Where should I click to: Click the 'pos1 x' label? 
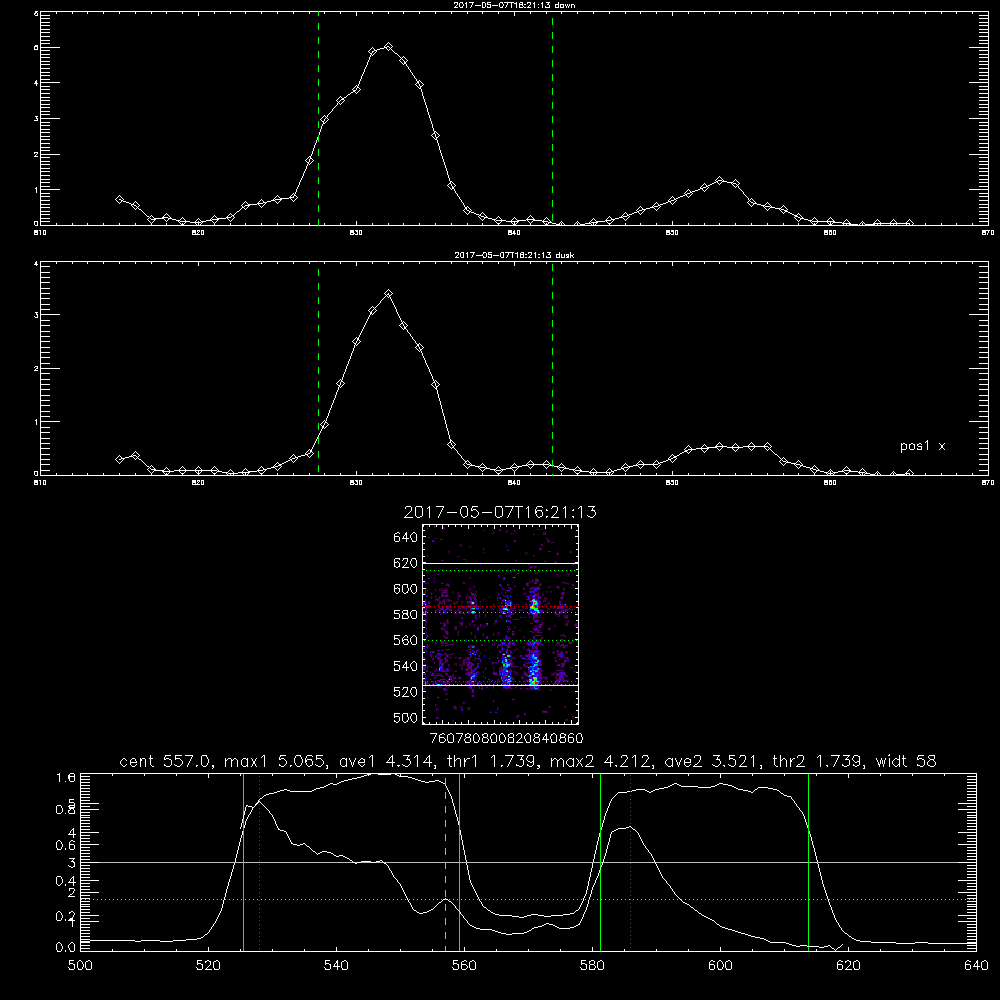pyautogui.click(x=922, y=446)
